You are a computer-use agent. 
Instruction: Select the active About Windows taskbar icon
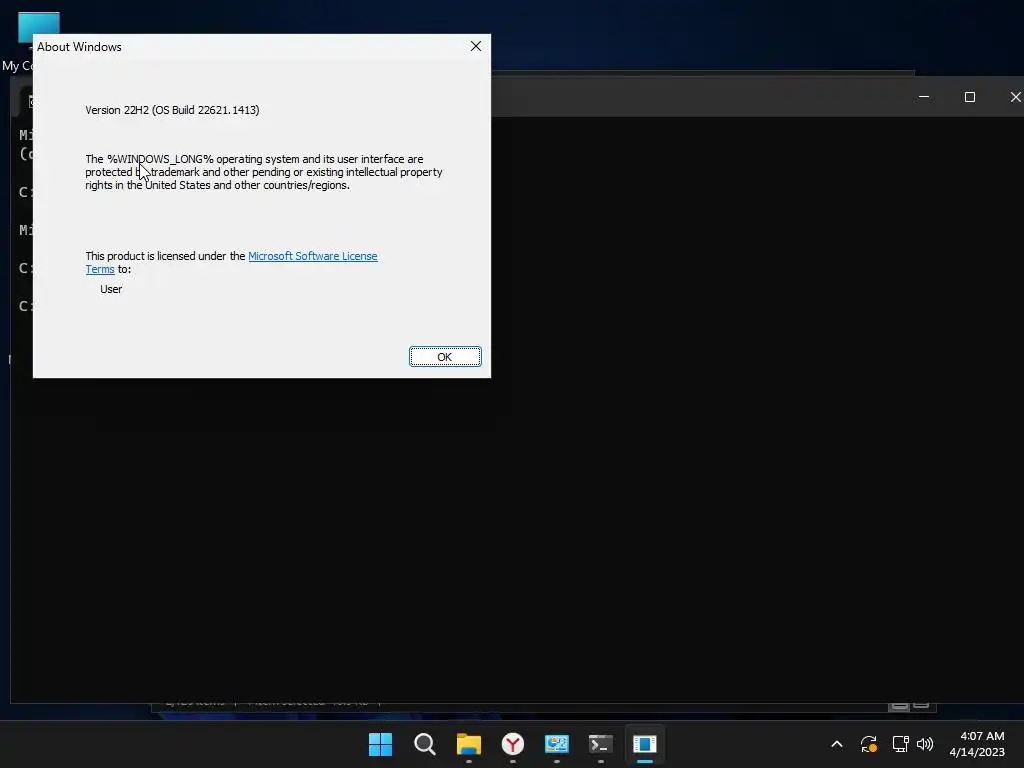(645, 744)
